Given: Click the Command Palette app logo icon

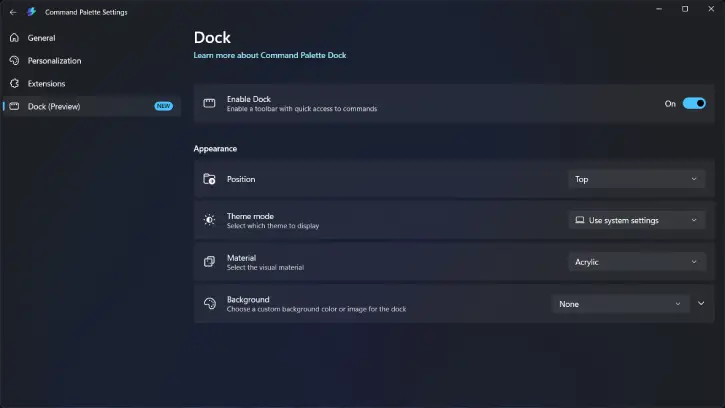Looking at the screenshot, I should tap(32, 12).
